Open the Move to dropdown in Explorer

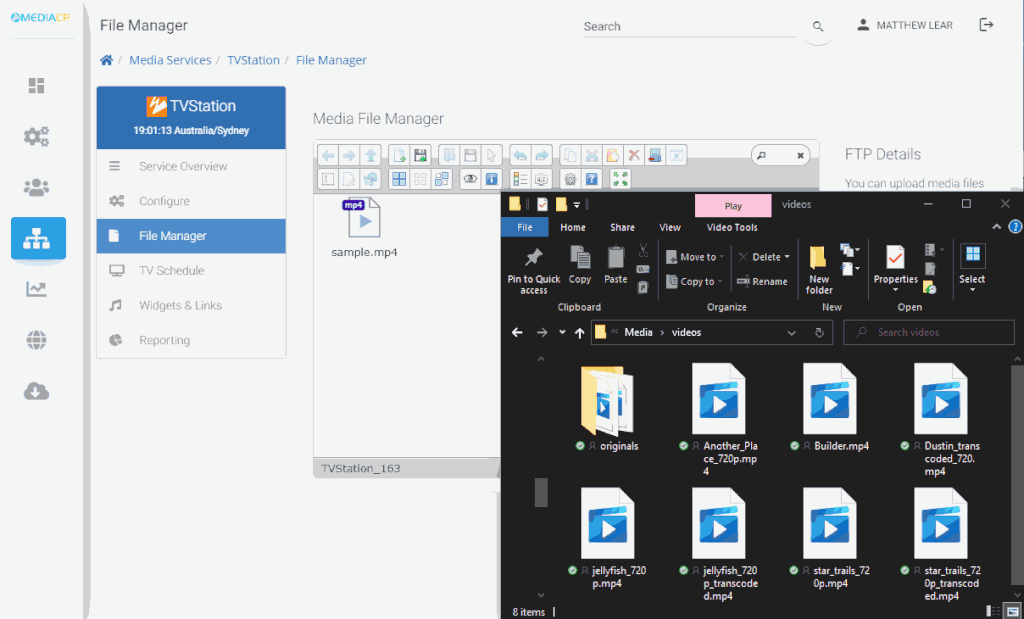coord(695,257)
